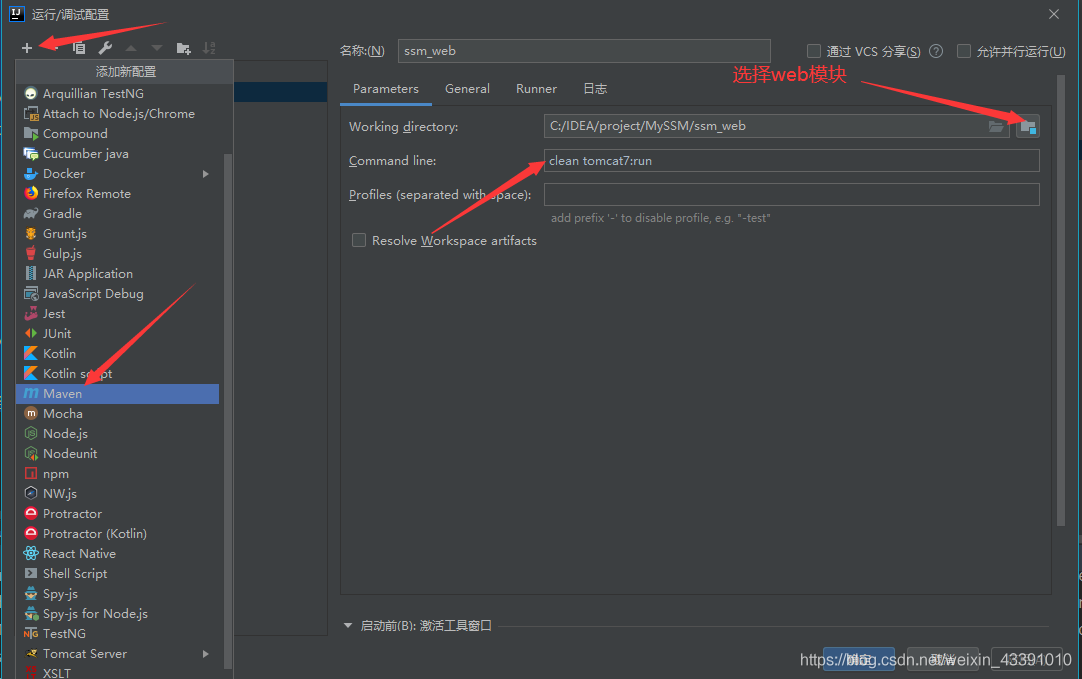
Task: Click the 名称 name input field
Action: click(584, 51)
